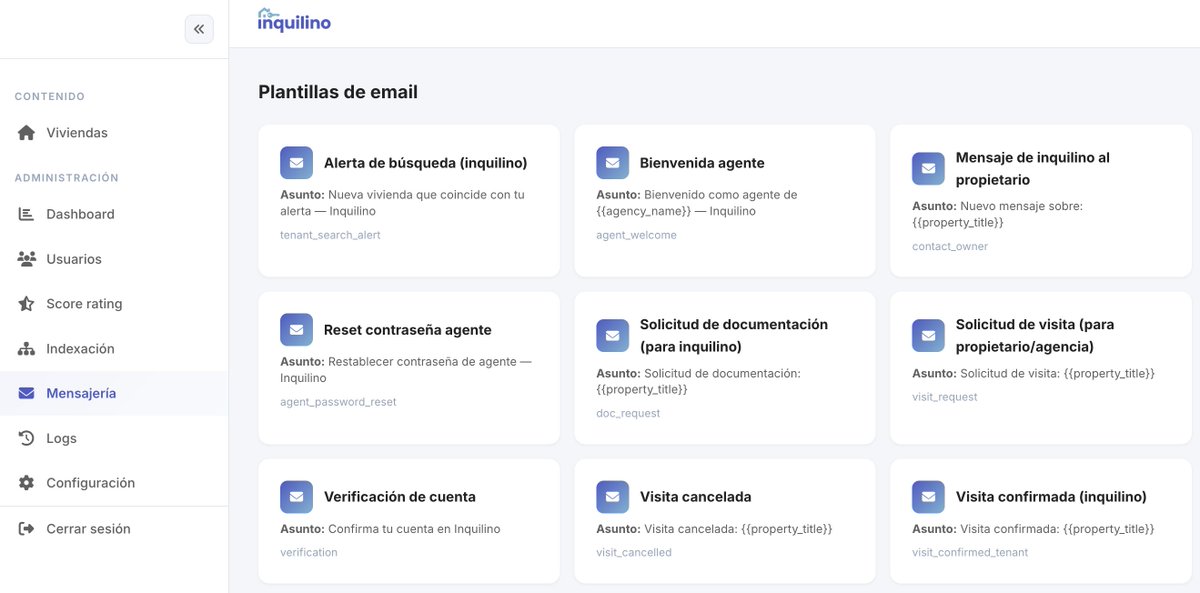Click Cerrar sesión to log out
The height and width of the screenshot is (593, 1200).
point(87,528)
